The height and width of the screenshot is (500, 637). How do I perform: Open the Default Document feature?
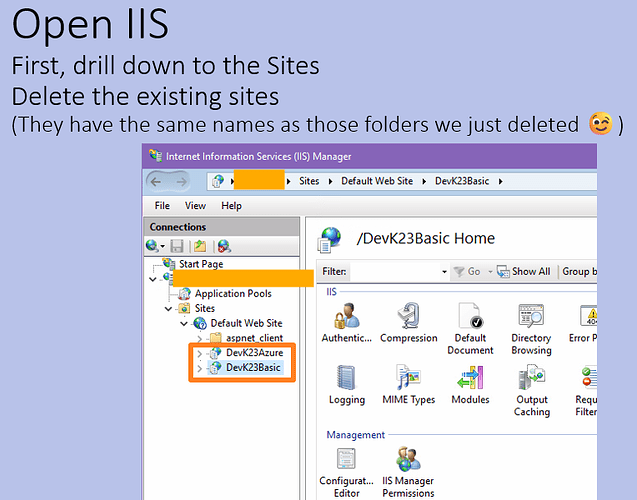pyautogui.click(x=470, y=329)
